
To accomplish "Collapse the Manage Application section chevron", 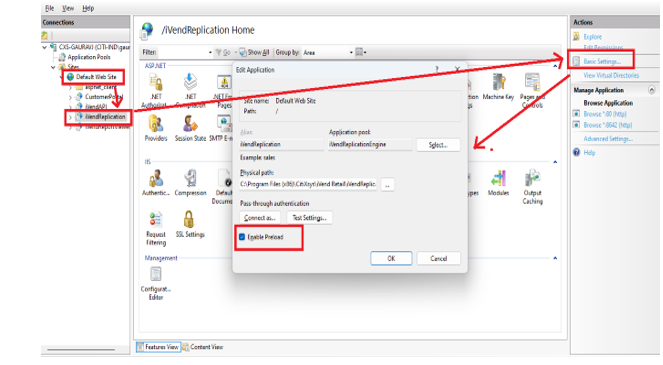I will [x=652, y=90].
